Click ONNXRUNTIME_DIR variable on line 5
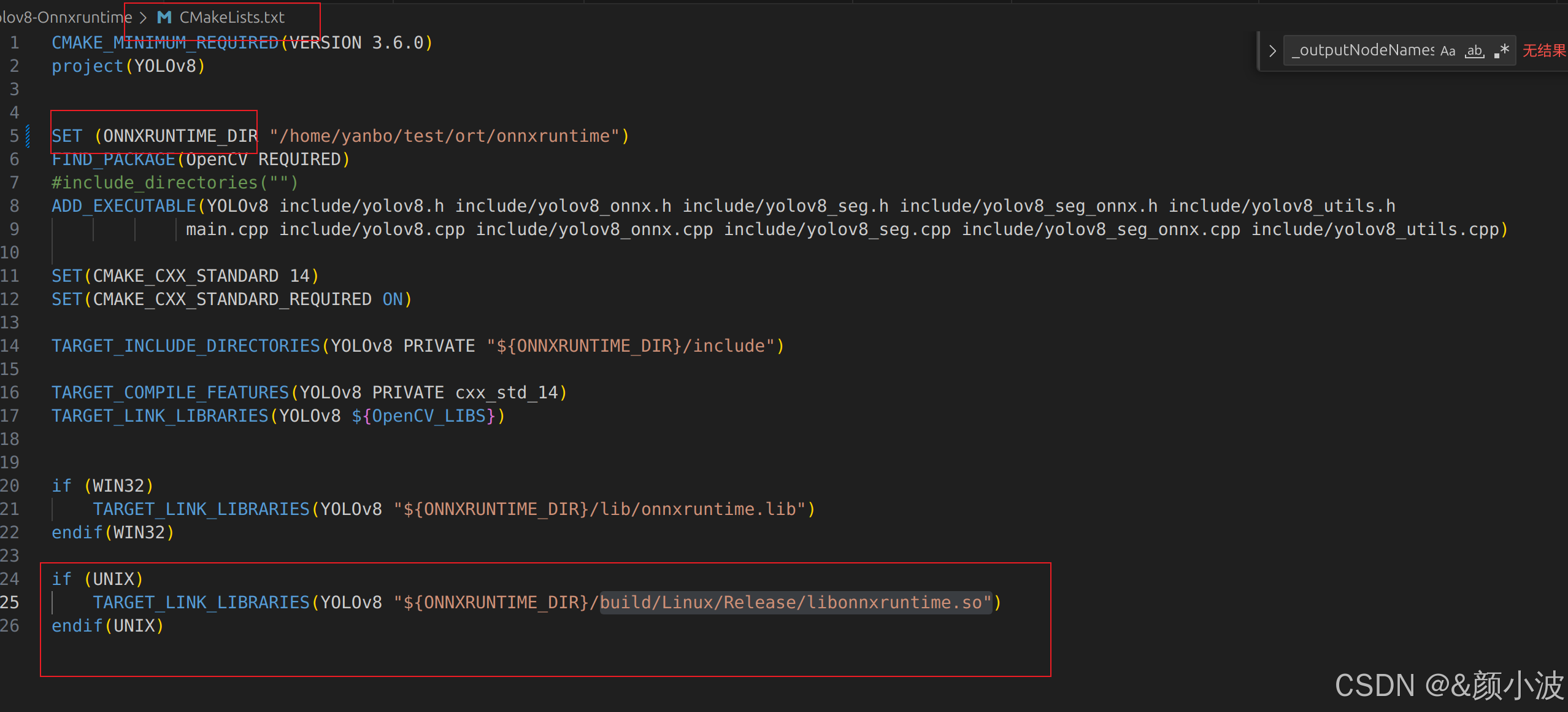The height and width of the screenshot is (712, 1568). (178, 136)
